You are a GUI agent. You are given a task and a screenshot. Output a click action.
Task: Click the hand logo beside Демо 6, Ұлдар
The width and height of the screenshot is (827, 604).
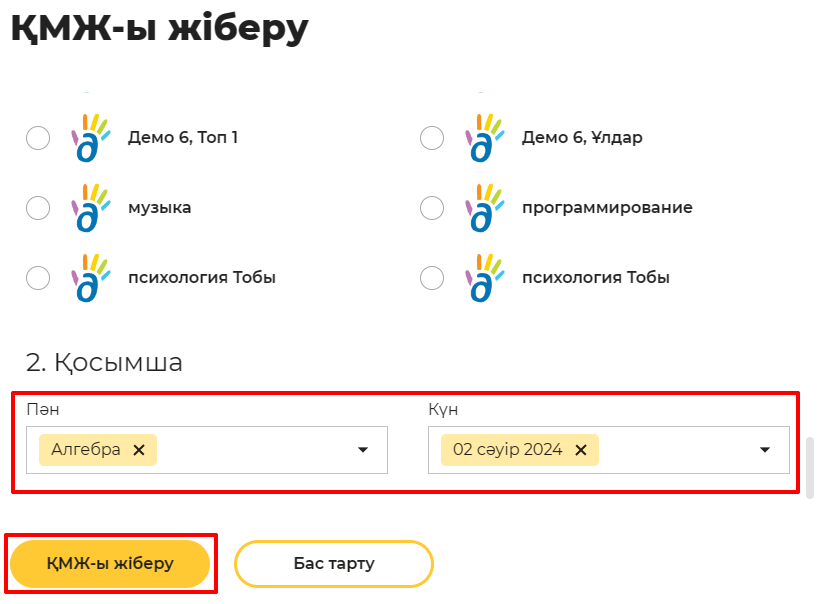(x=485, y=138)
